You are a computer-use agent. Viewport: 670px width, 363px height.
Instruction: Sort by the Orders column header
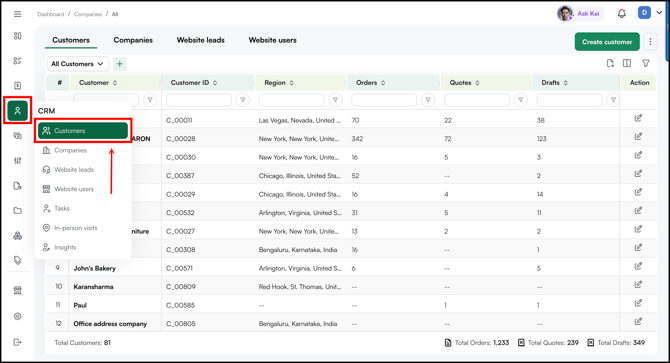[x=370, y=82]
